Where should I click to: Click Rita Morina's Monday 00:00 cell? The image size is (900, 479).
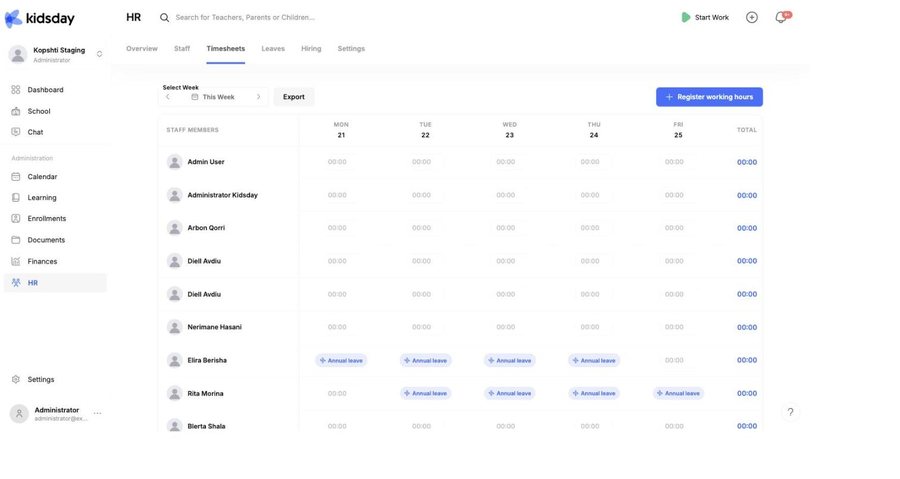pyautogui.click(x=337, y=394)
